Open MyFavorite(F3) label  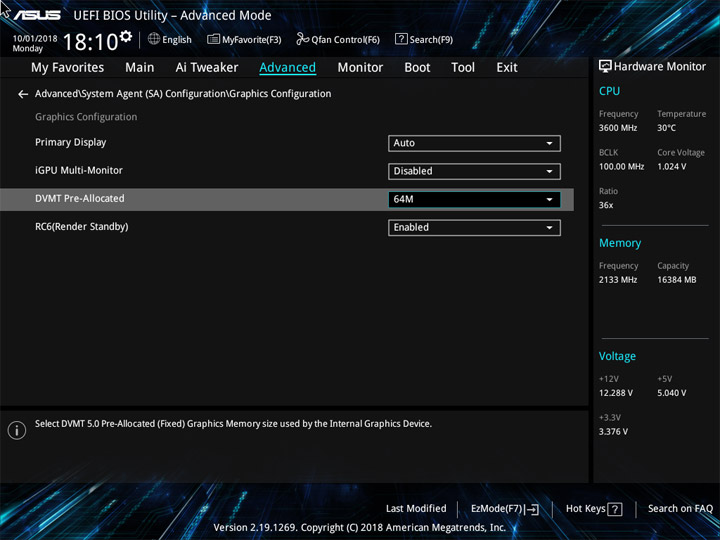tap(252, 40)
